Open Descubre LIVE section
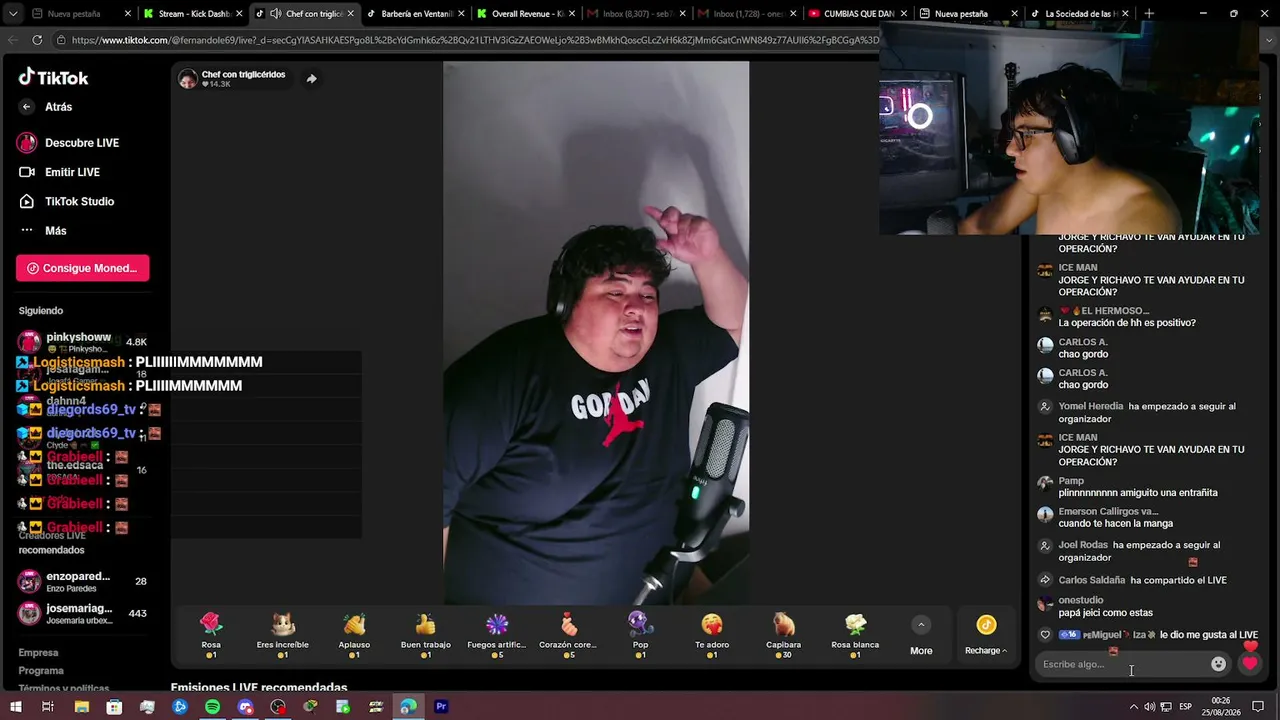This screenshot has width=1280, height=720. pos(82,143)
